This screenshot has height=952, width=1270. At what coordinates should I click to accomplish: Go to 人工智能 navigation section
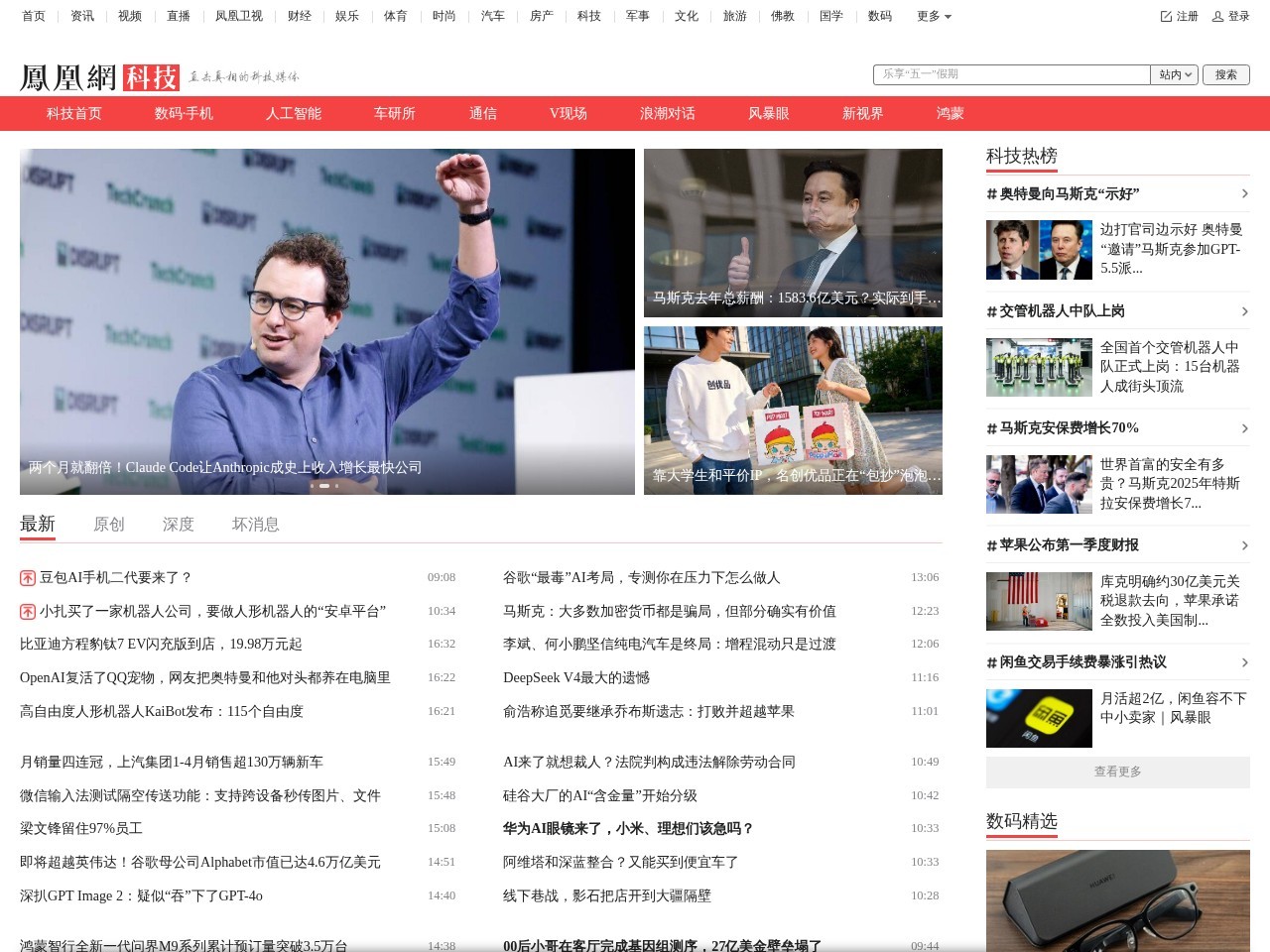click(x=294, y=113)
